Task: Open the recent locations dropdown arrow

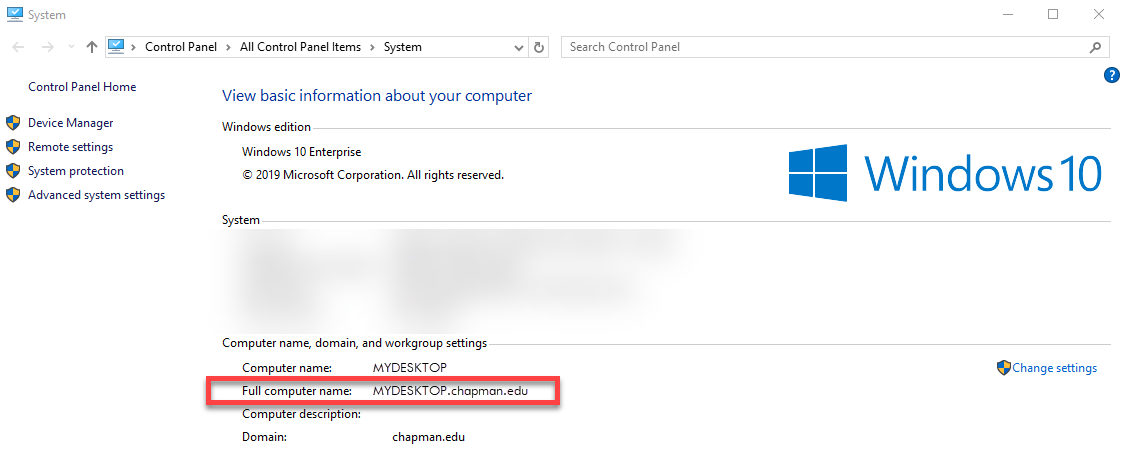Action: pos(71,47)
